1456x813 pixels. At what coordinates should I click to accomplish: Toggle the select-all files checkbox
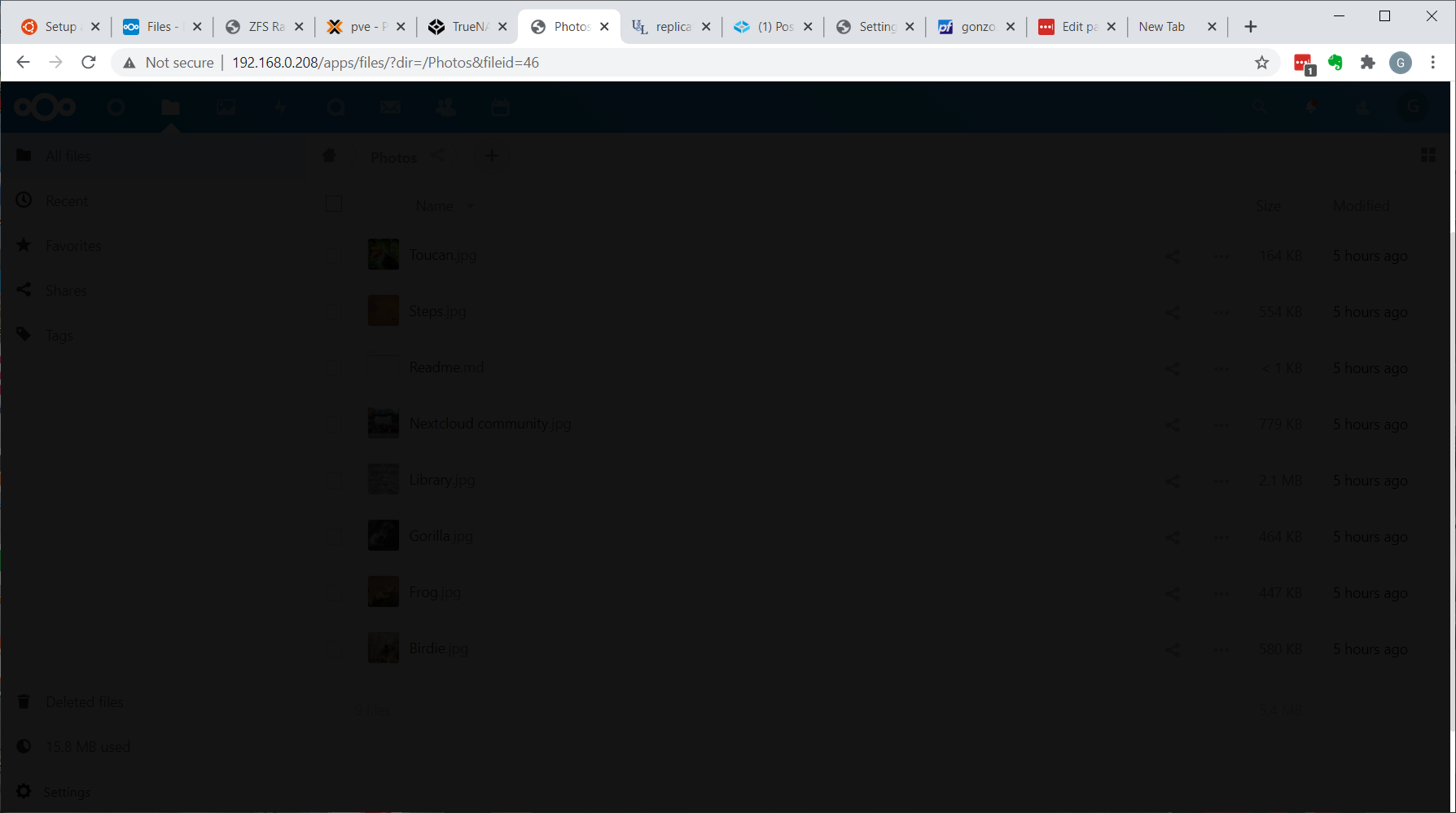[x=334, y=204]
